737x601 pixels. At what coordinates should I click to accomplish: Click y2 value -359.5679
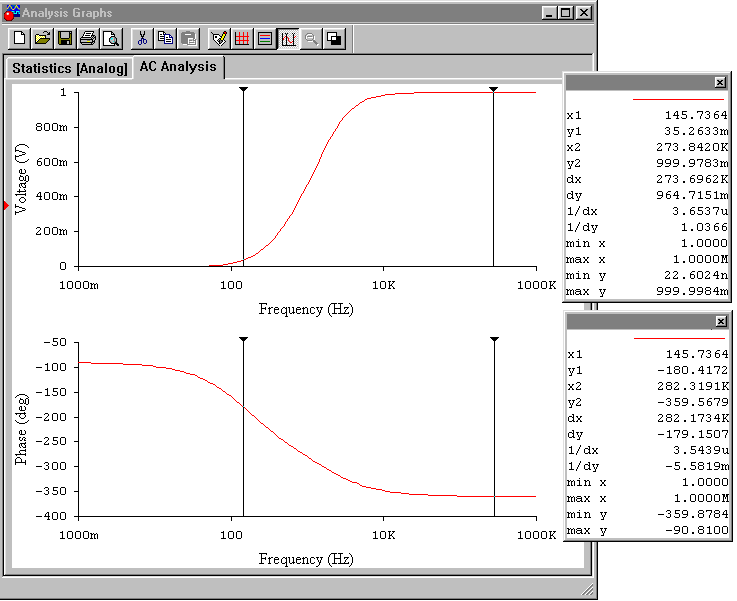692,402
